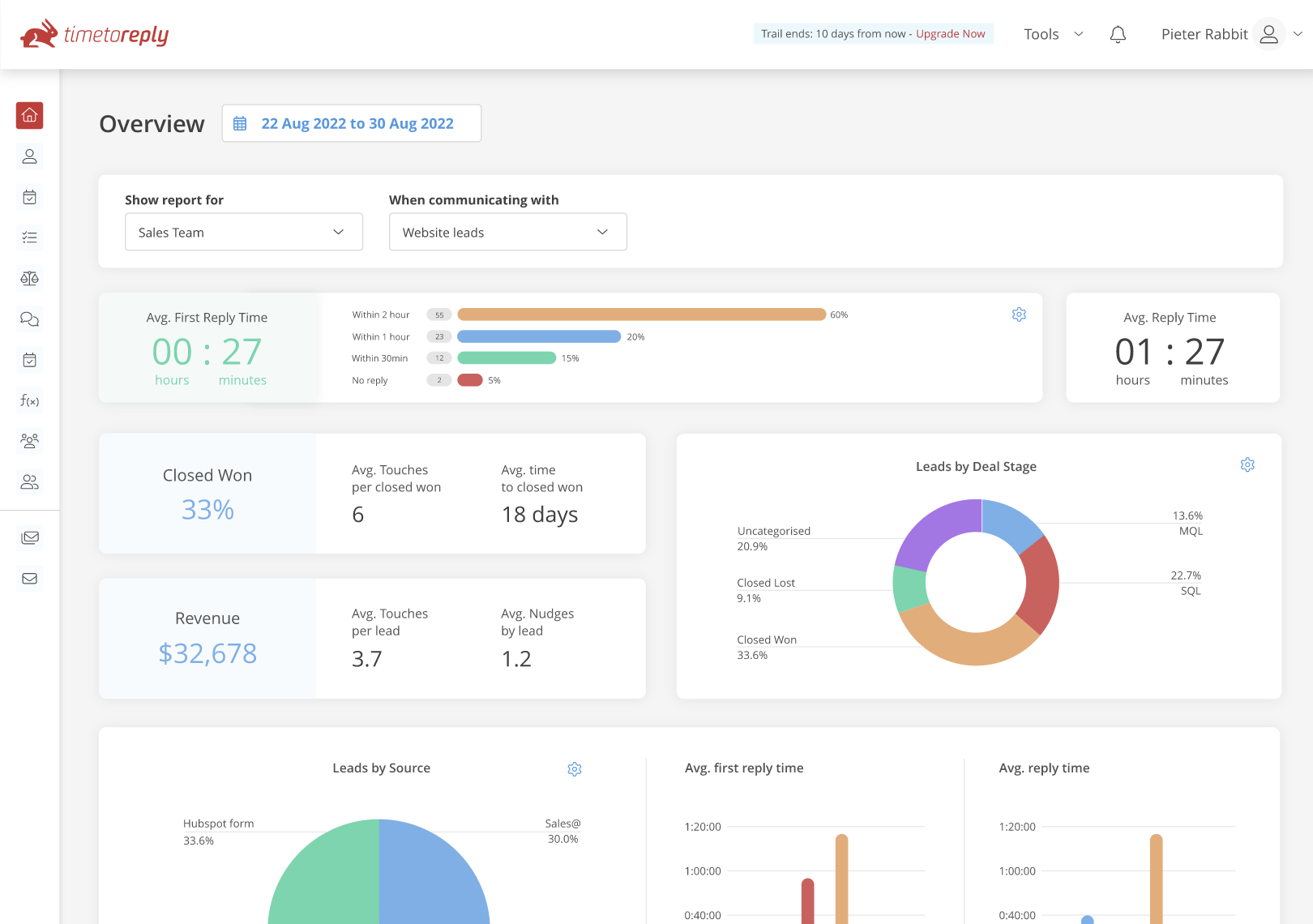Click the green Closed Lost donut segment
Viewport: 1313px width, 924px height.
[x=910, y=588]
